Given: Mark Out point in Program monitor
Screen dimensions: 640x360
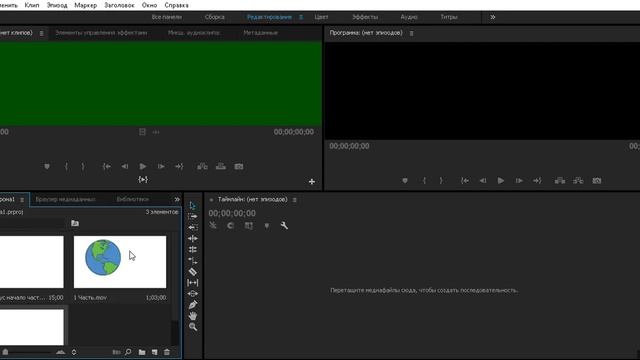Looking at the screenshot, I should (441, 180).
